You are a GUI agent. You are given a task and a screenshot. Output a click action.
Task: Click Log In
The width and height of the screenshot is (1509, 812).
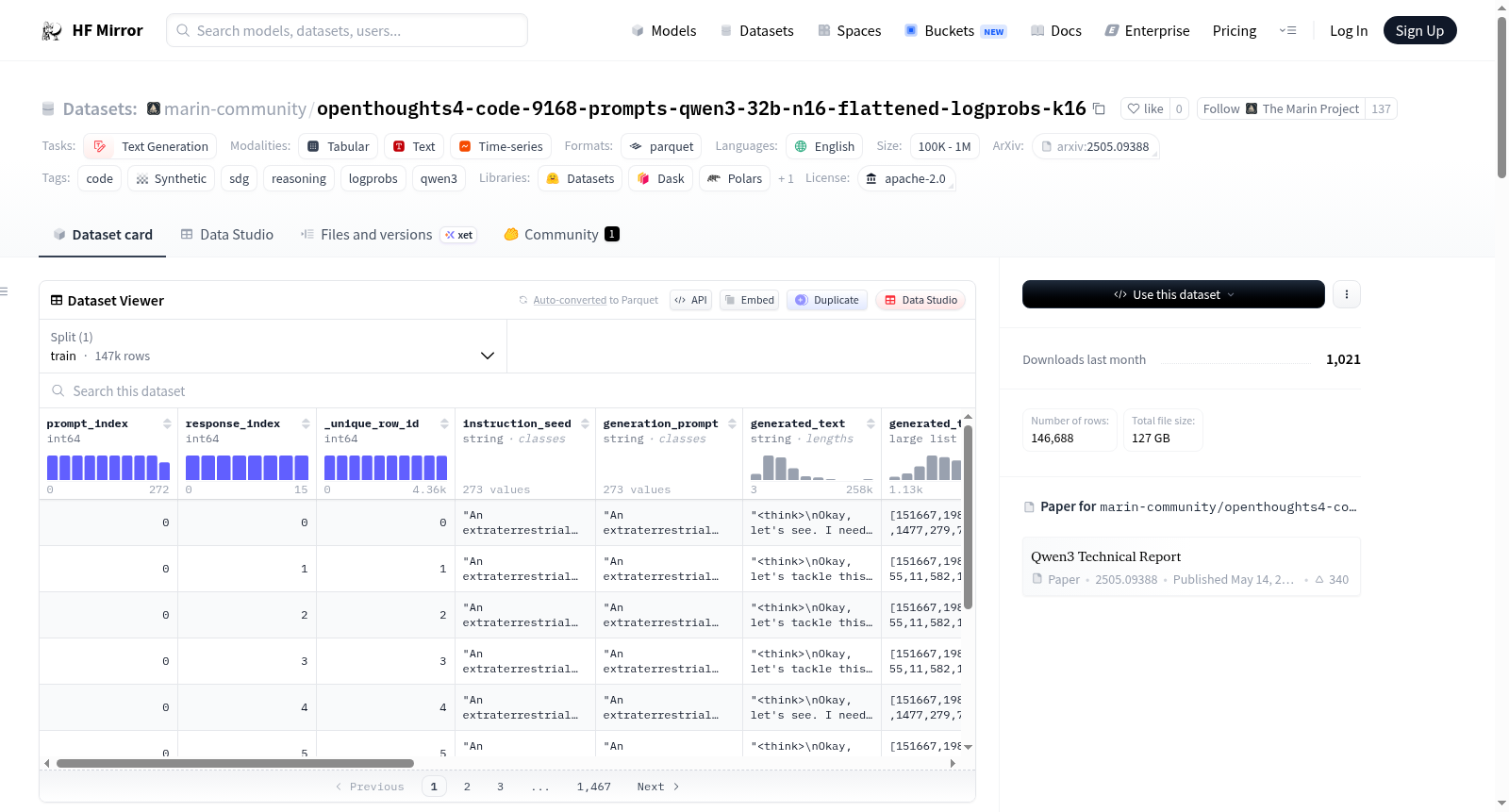coord(1349,31)
